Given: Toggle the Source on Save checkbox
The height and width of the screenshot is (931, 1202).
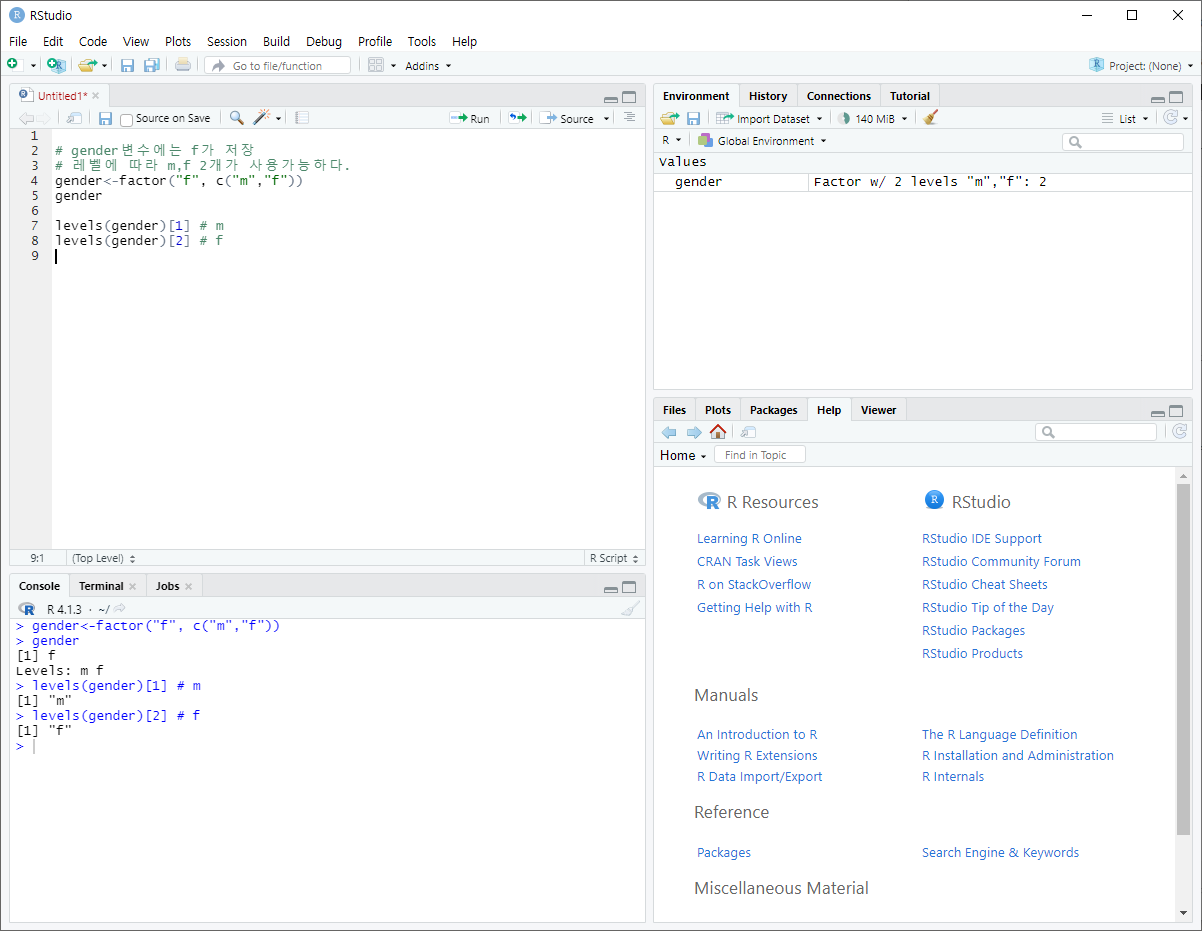Looking at the screenshot, I should point(126,120).
